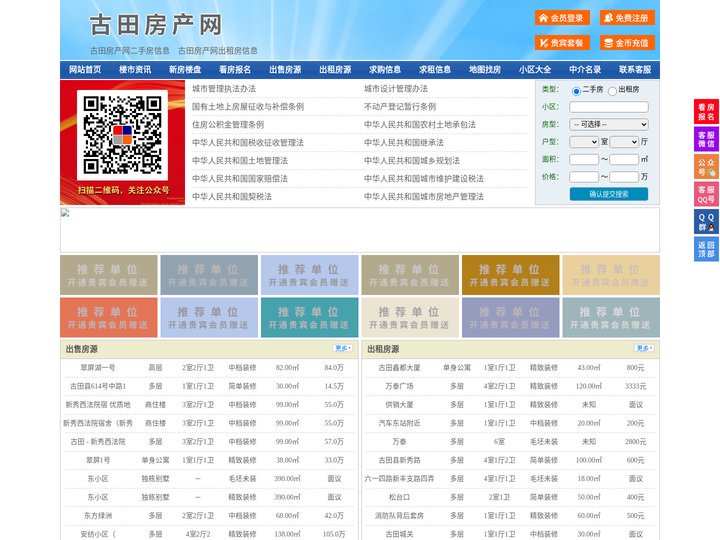The width and height of the screenshot is (720, 540).
Task: Expand the 室 room count dropdown
Action: point(584,142)
